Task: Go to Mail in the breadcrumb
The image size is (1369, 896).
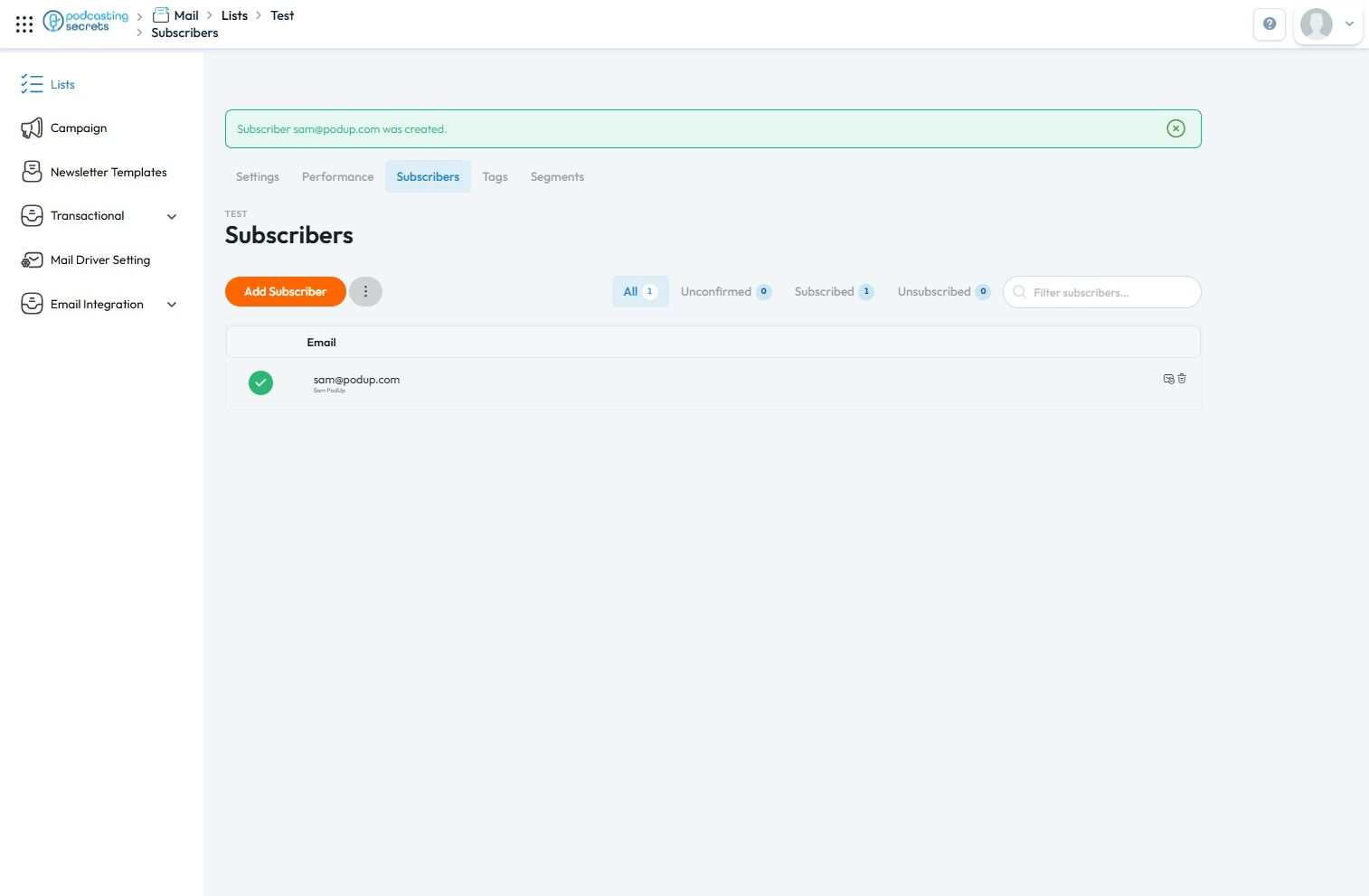Action: pos(176,15)
